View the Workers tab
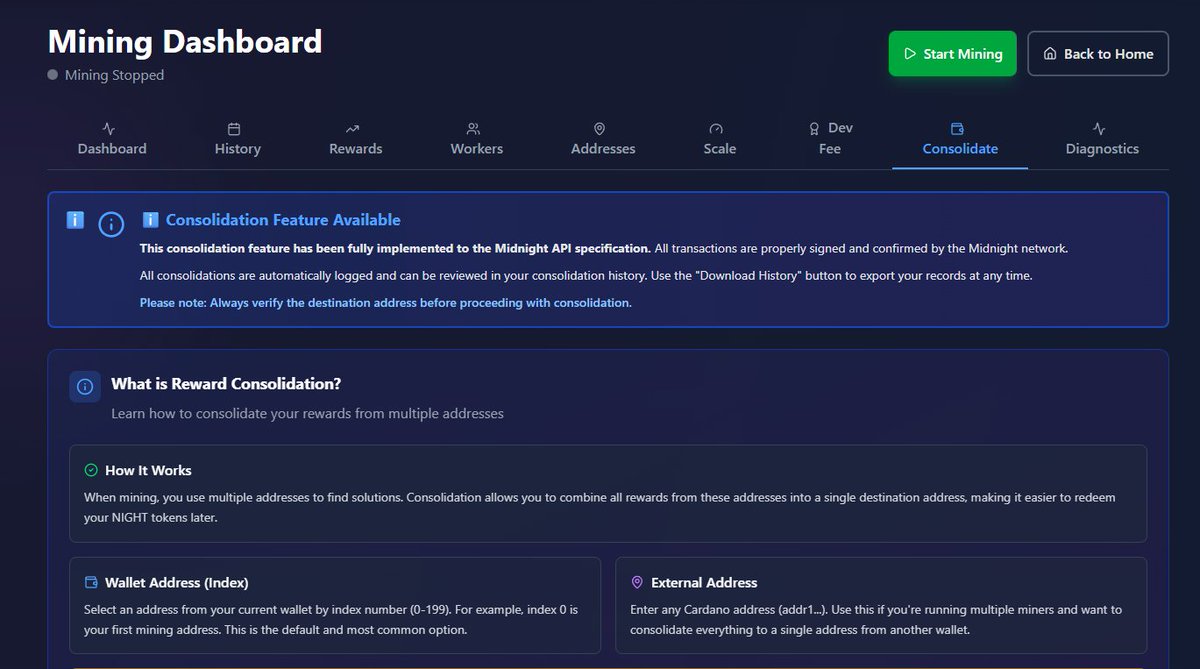 [x=477, y=139]
